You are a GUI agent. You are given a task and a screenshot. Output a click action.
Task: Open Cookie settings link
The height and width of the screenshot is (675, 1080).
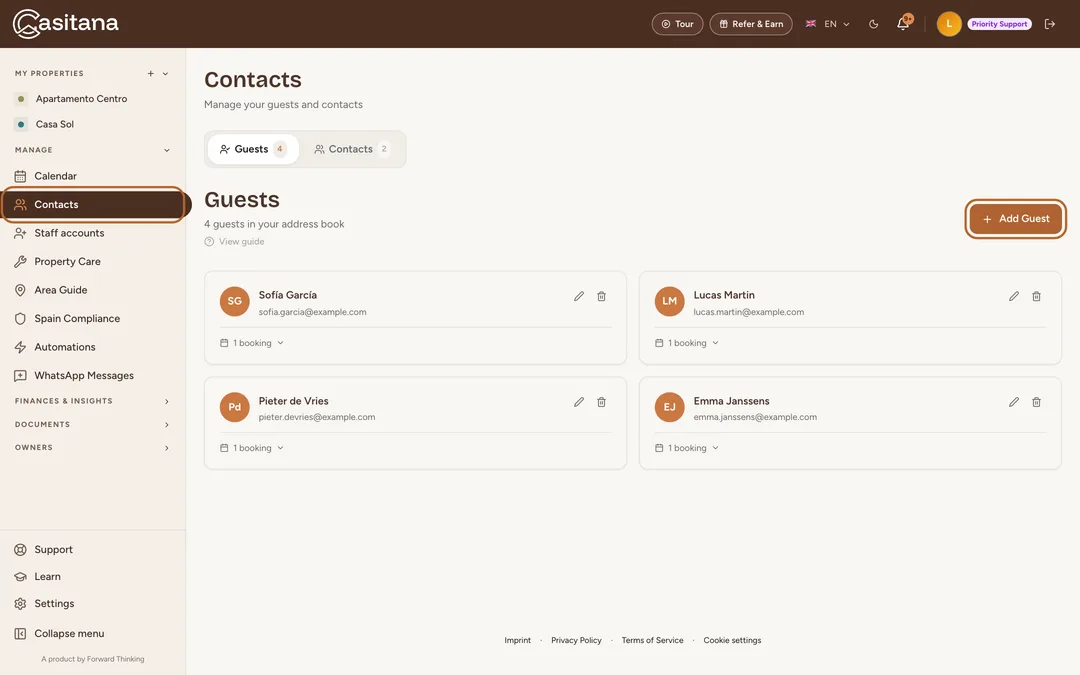[x=732, y=641]
